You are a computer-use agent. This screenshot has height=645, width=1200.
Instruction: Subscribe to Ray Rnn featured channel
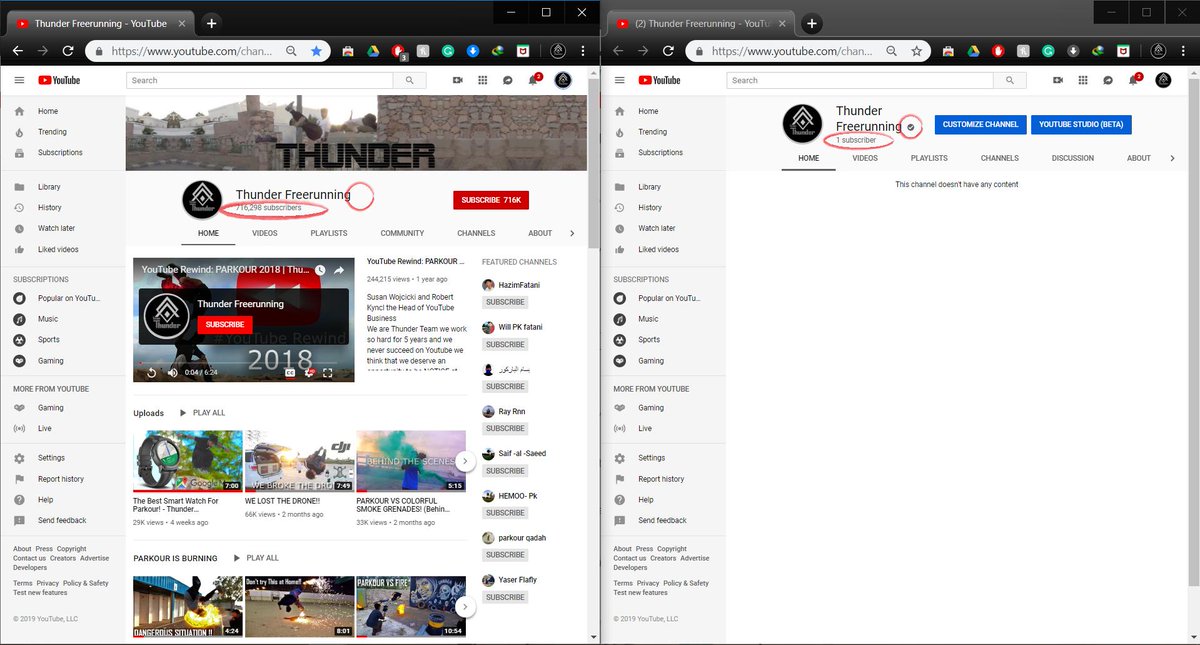point(505,428)
